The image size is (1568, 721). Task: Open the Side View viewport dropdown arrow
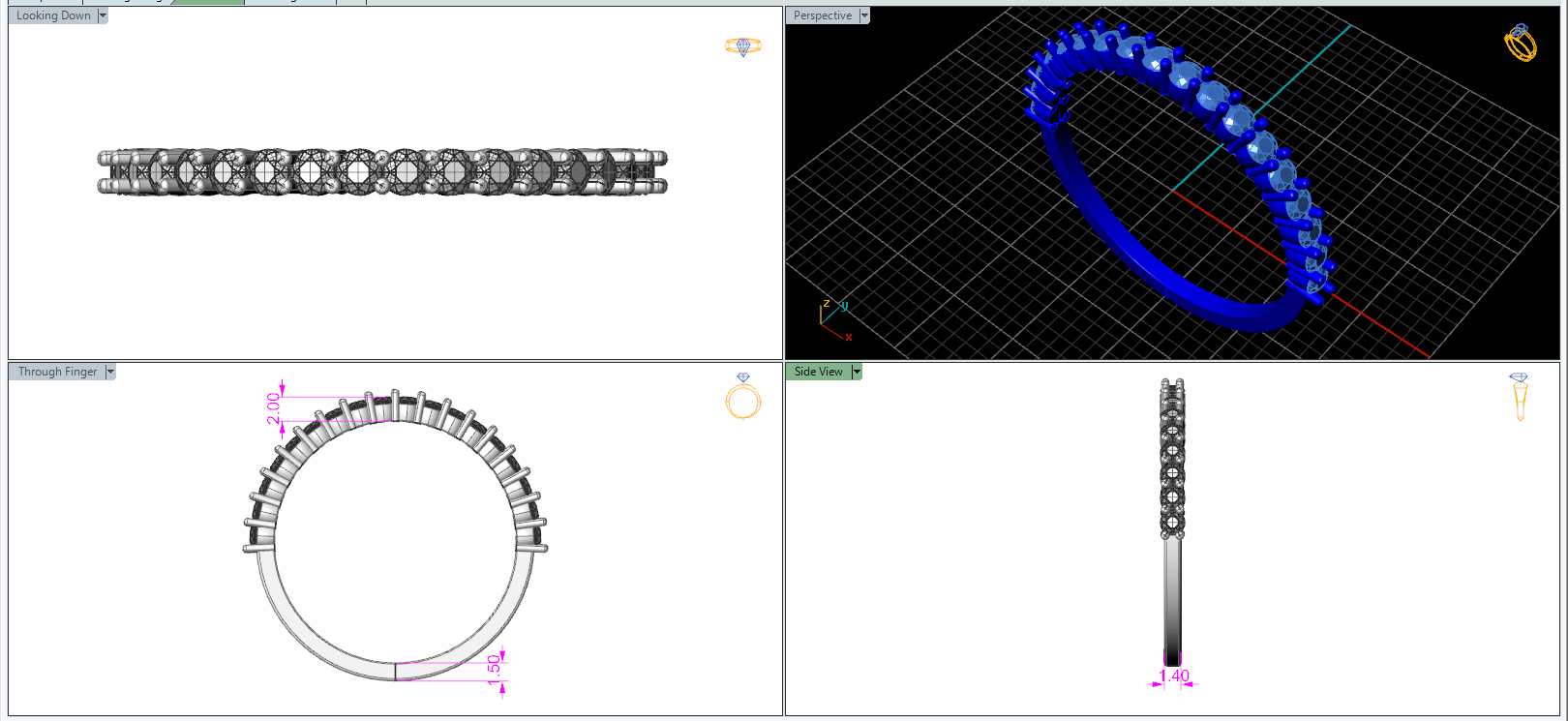(857, 372)
